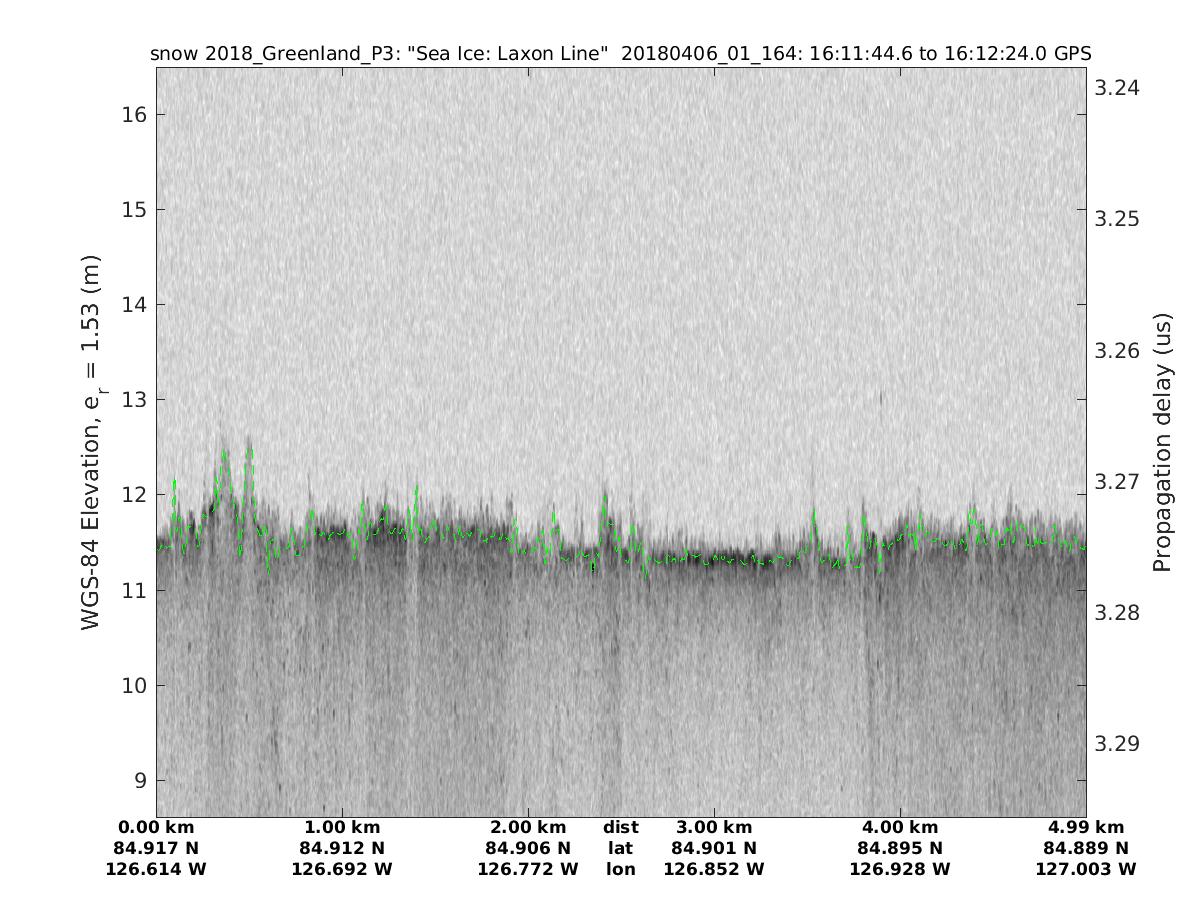Screen dimensions: 1200x900
Task: Click the "lon" legend label on x-axis
Action: coord(620,870)
